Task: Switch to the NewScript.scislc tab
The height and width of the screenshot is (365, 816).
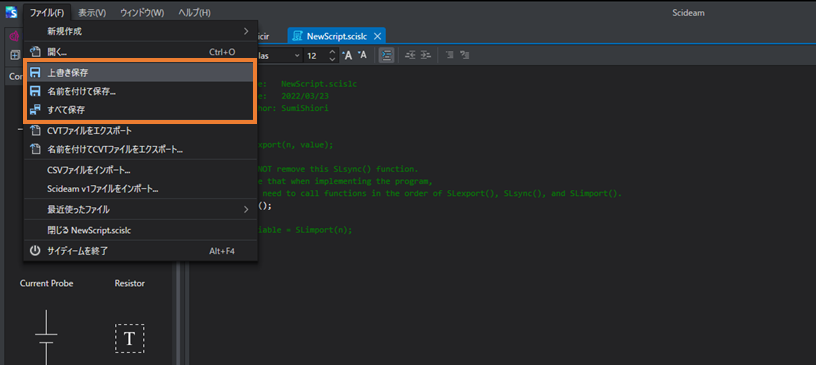Action: [337, 36]
